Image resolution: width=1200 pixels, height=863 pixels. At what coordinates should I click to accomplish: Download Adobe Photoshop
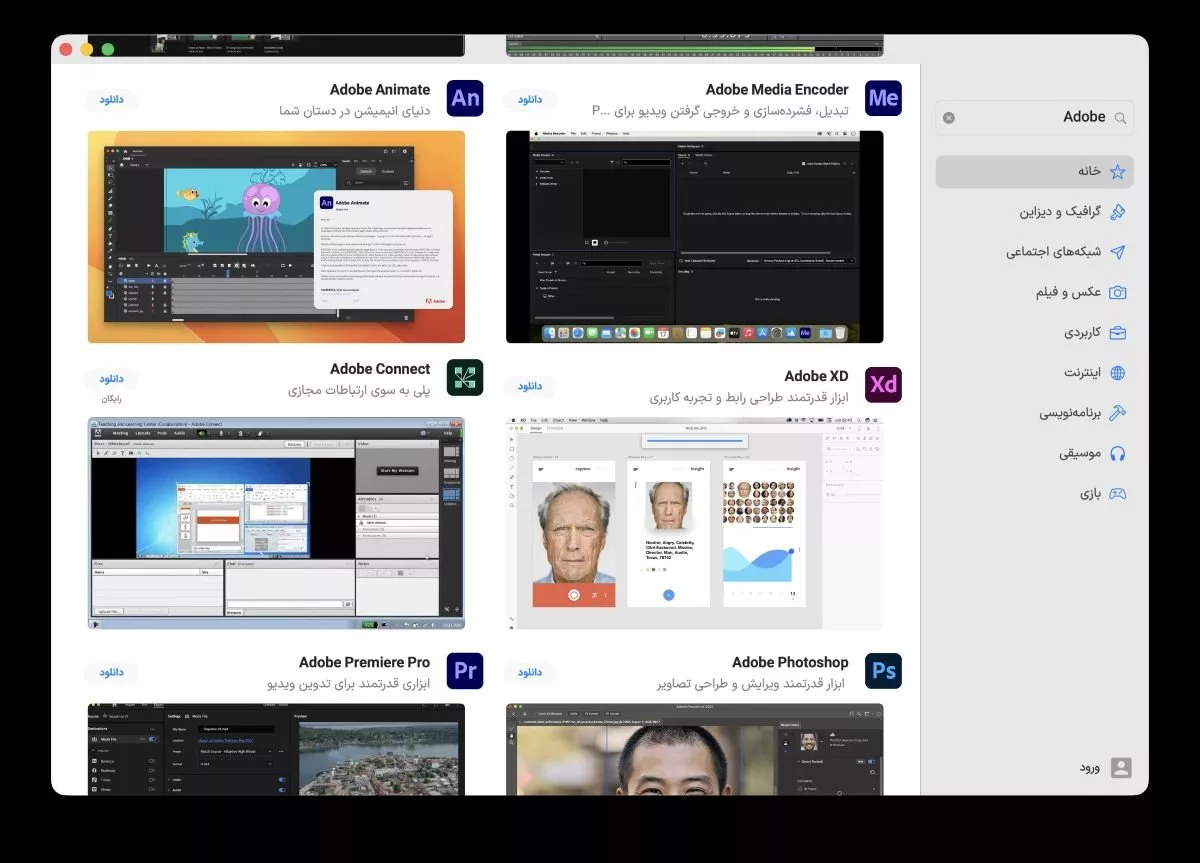529,671
